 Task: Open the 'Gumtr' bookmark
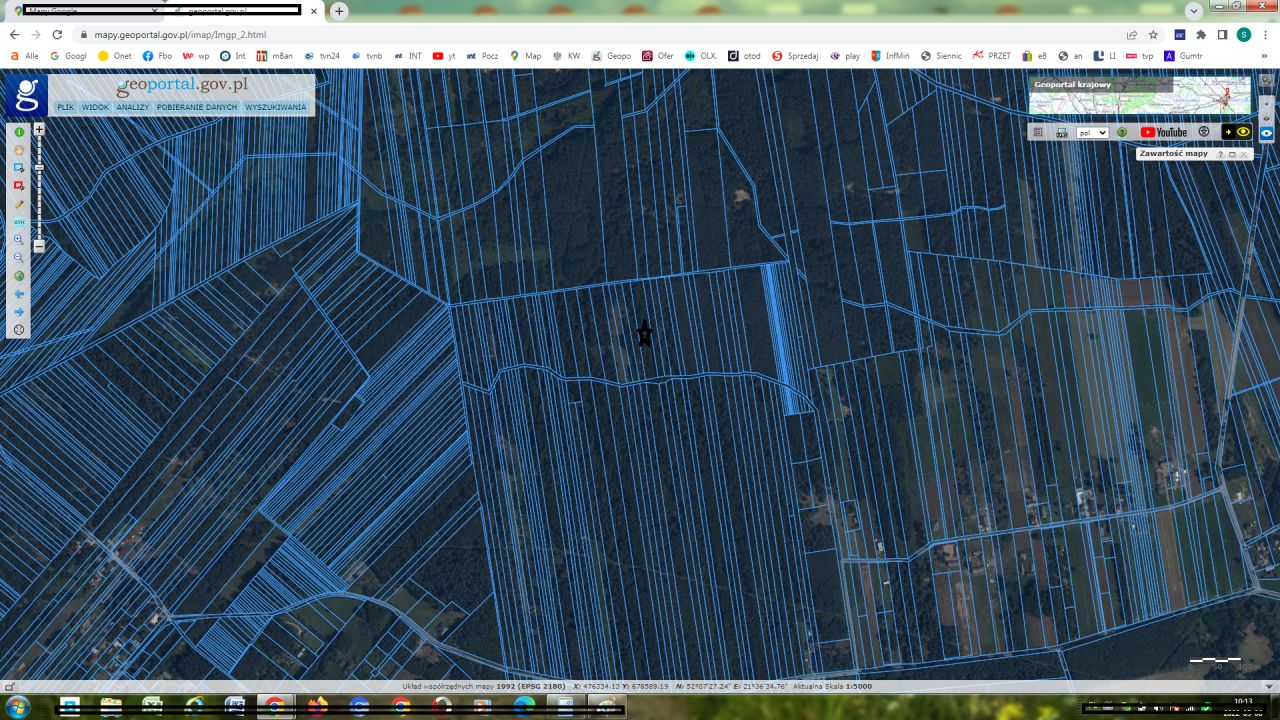[1184, 56]
